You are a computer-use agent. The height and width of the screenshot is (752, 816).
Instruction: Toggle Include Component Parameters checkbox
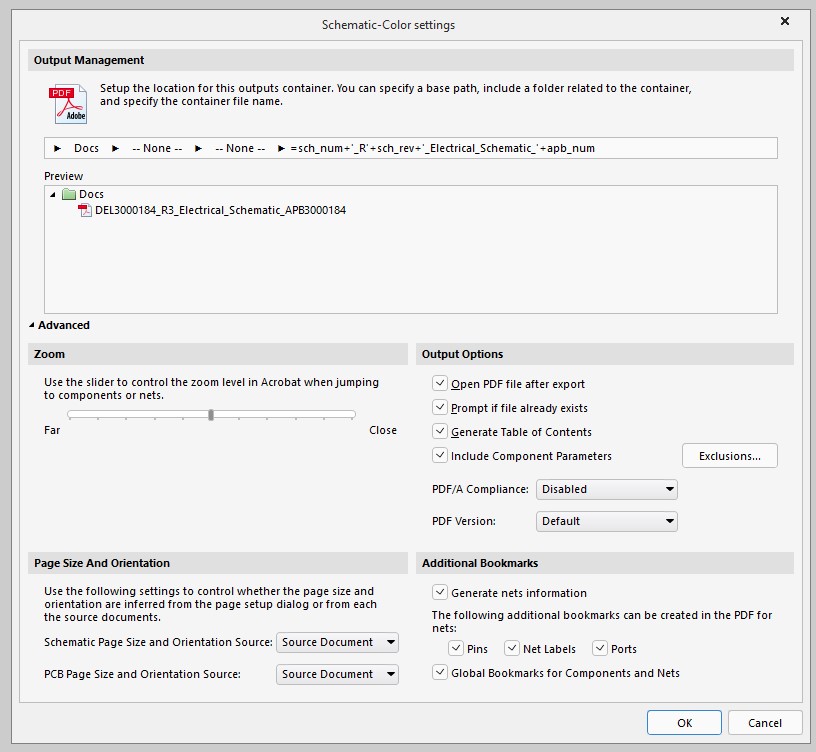440,455
